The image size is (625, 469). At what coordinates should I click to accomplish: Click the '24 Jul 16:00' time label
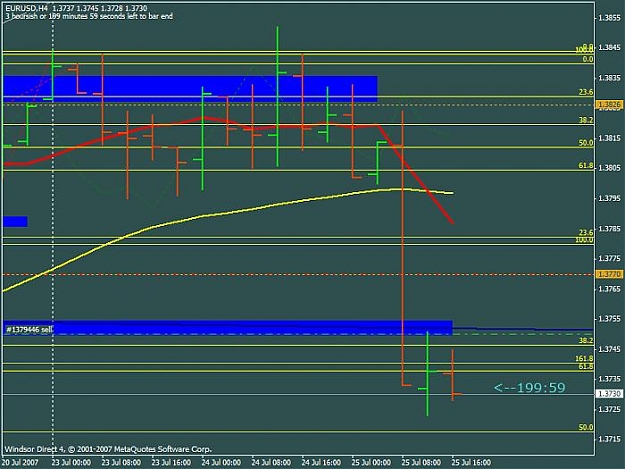[321, 462]
